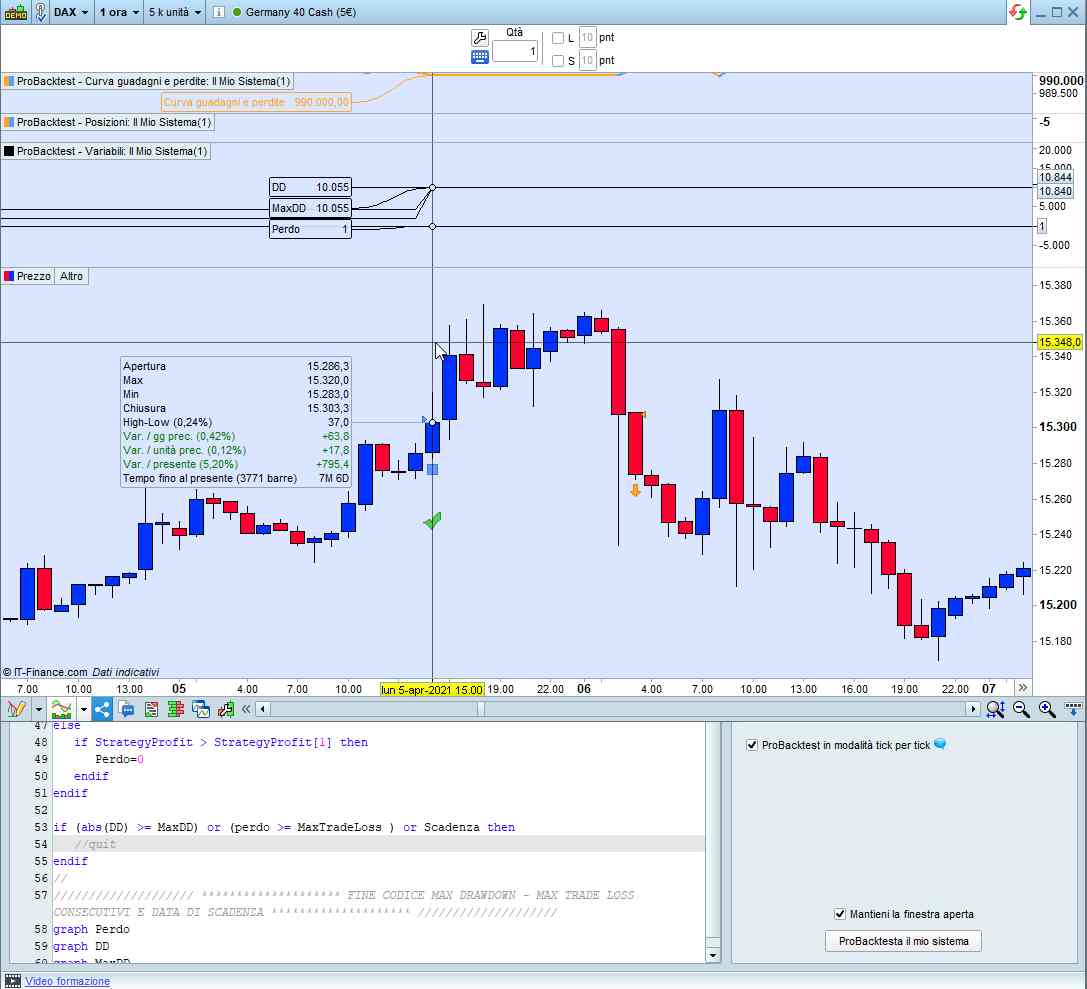
Task: Open the '1 ora' timeframe dropdown
Action: [x=119, y=12]
